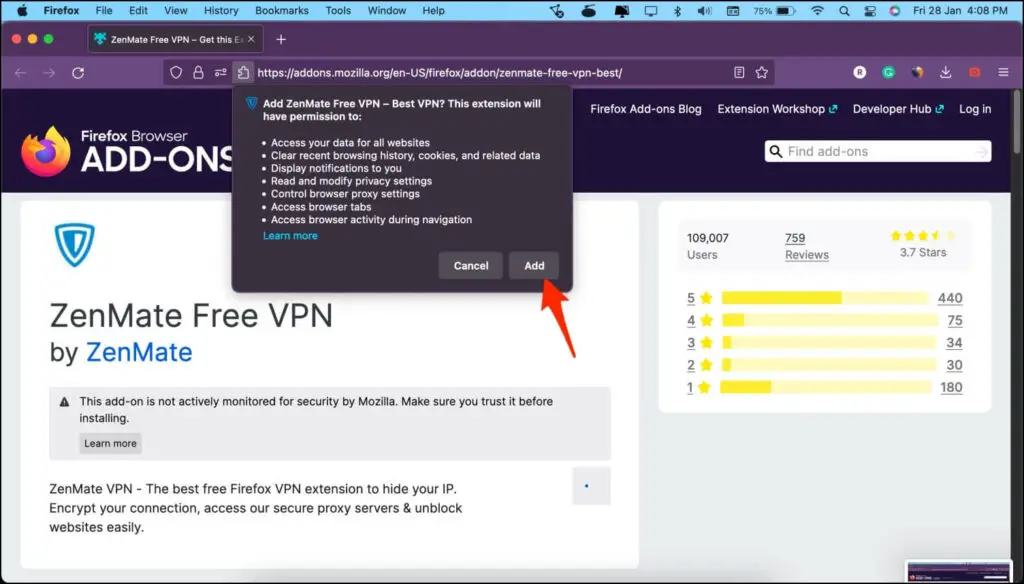
Task: Open the Tools menu
Action: [338, 10]
